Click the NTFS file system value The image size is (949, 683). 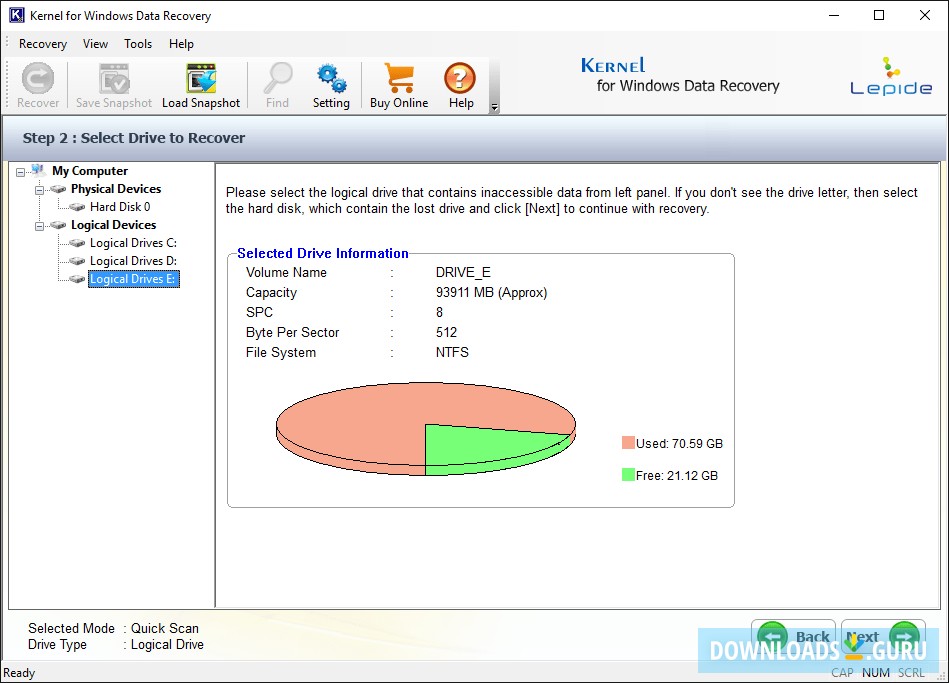click(x=452, y=352)
